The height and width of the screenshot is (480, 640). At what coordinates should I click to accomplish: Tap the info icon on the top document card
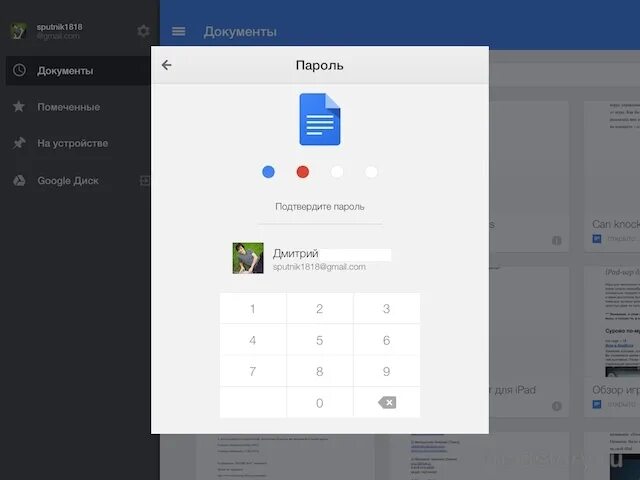click(x=556, y=240)
